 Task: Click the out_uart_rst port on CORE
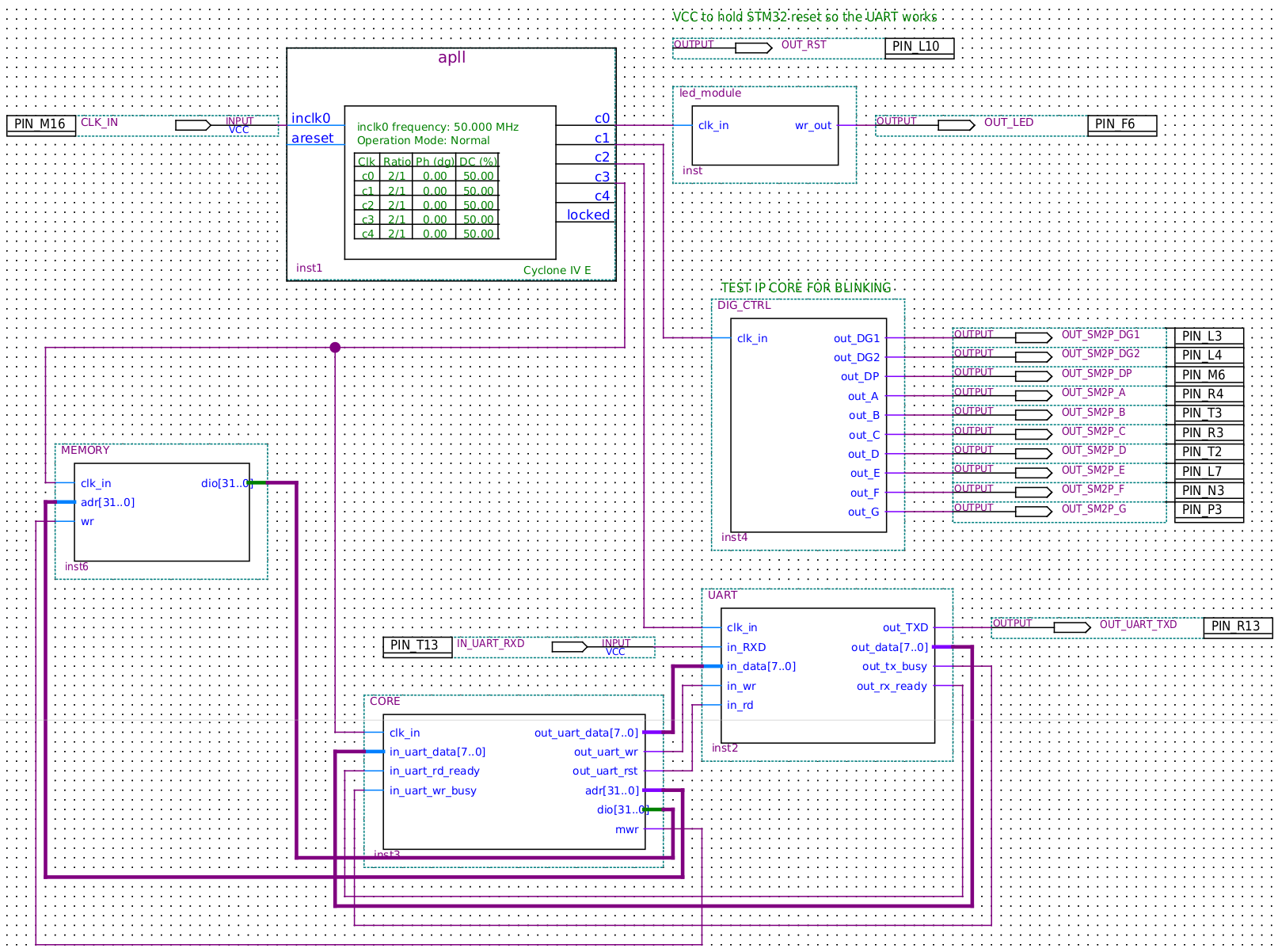pos(605,771)
